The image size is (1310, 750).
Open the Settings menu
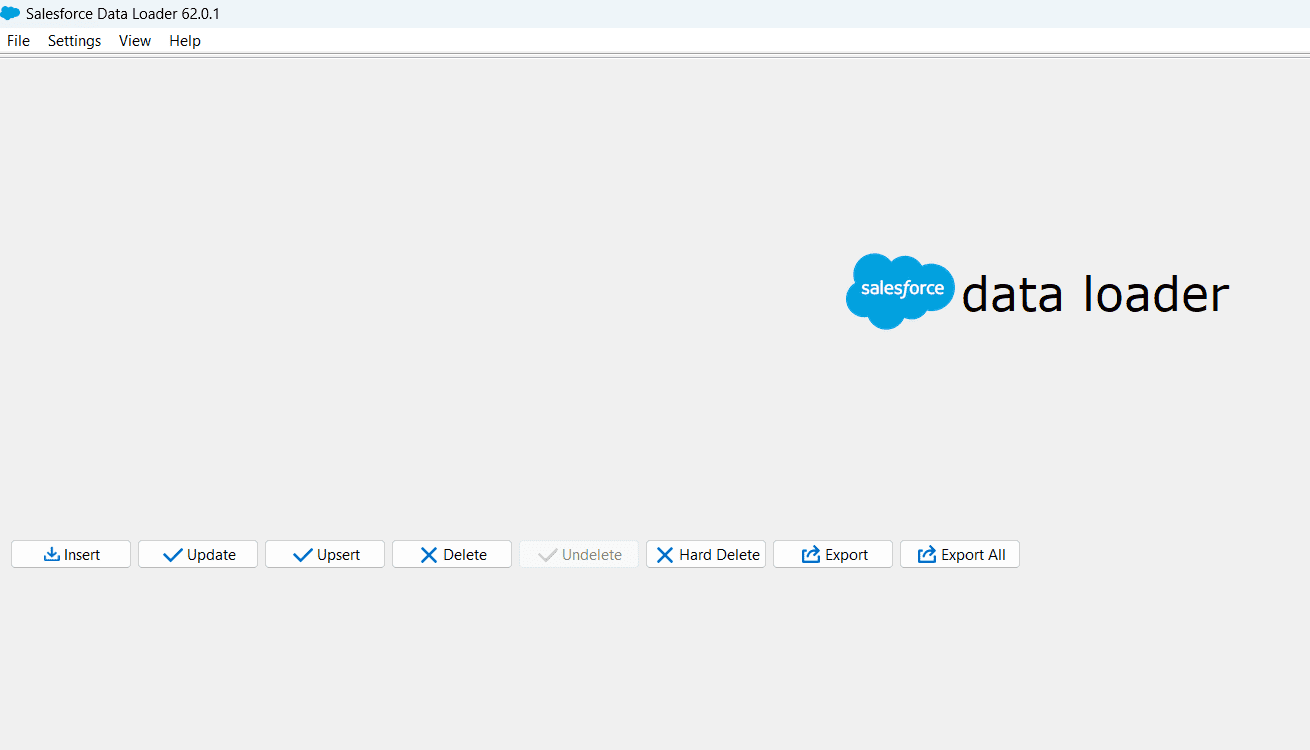74,40
